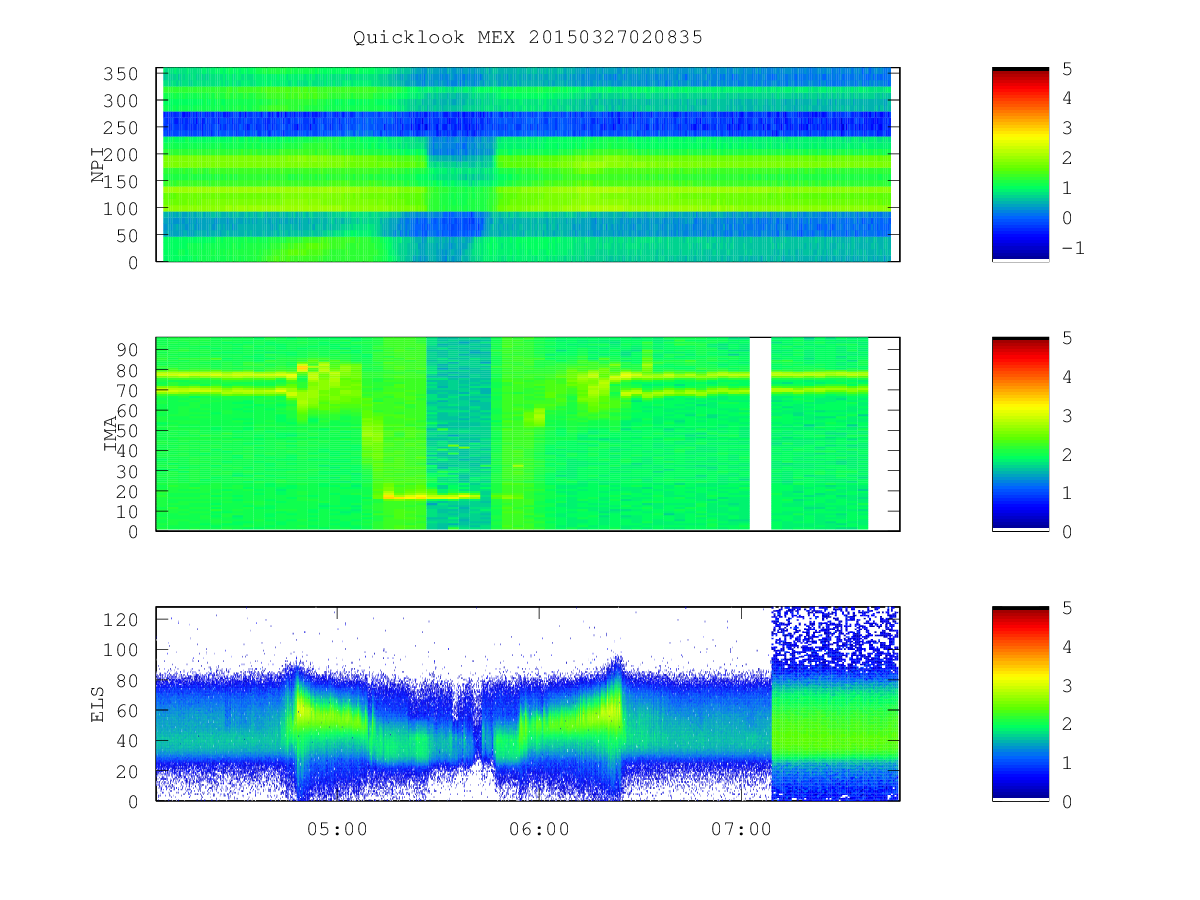This screenshot has height=900, width=1200.
Task: Click the 05:00 time tick label
Action: (337, 830)
